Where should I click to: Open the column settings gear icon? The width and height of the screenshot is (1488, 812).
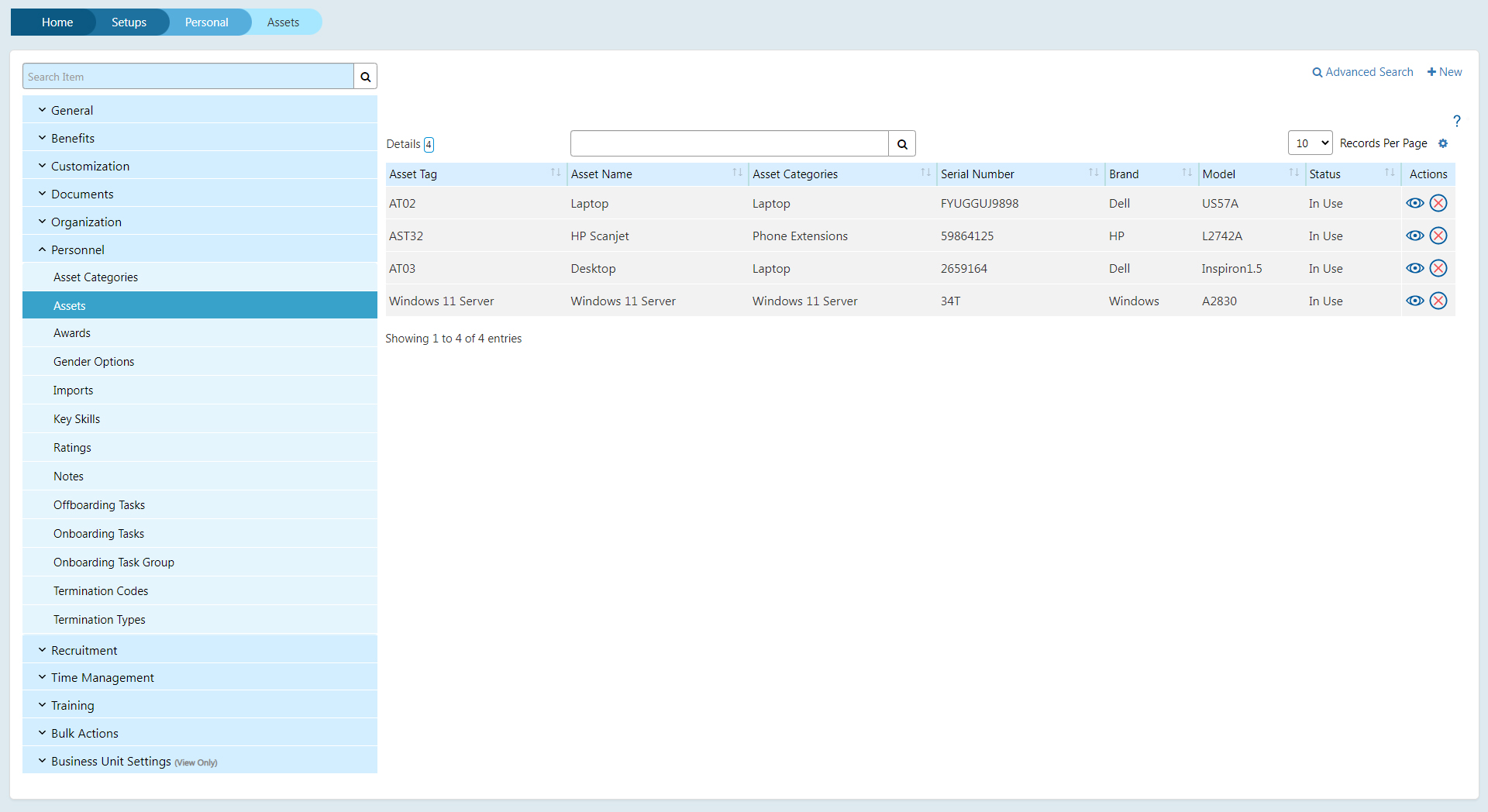[x=1442, y=143]
